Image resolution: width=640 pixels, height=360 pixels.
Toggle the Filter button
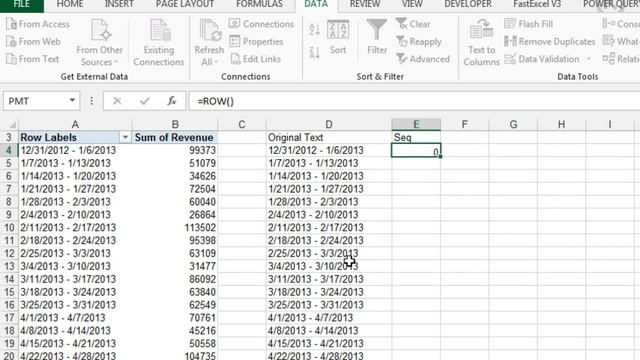[x=377, y=38]
